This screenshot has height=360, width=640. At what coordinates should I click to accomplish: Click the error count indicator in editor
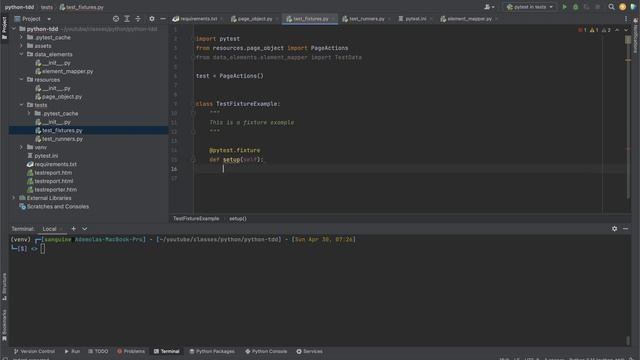582,30
